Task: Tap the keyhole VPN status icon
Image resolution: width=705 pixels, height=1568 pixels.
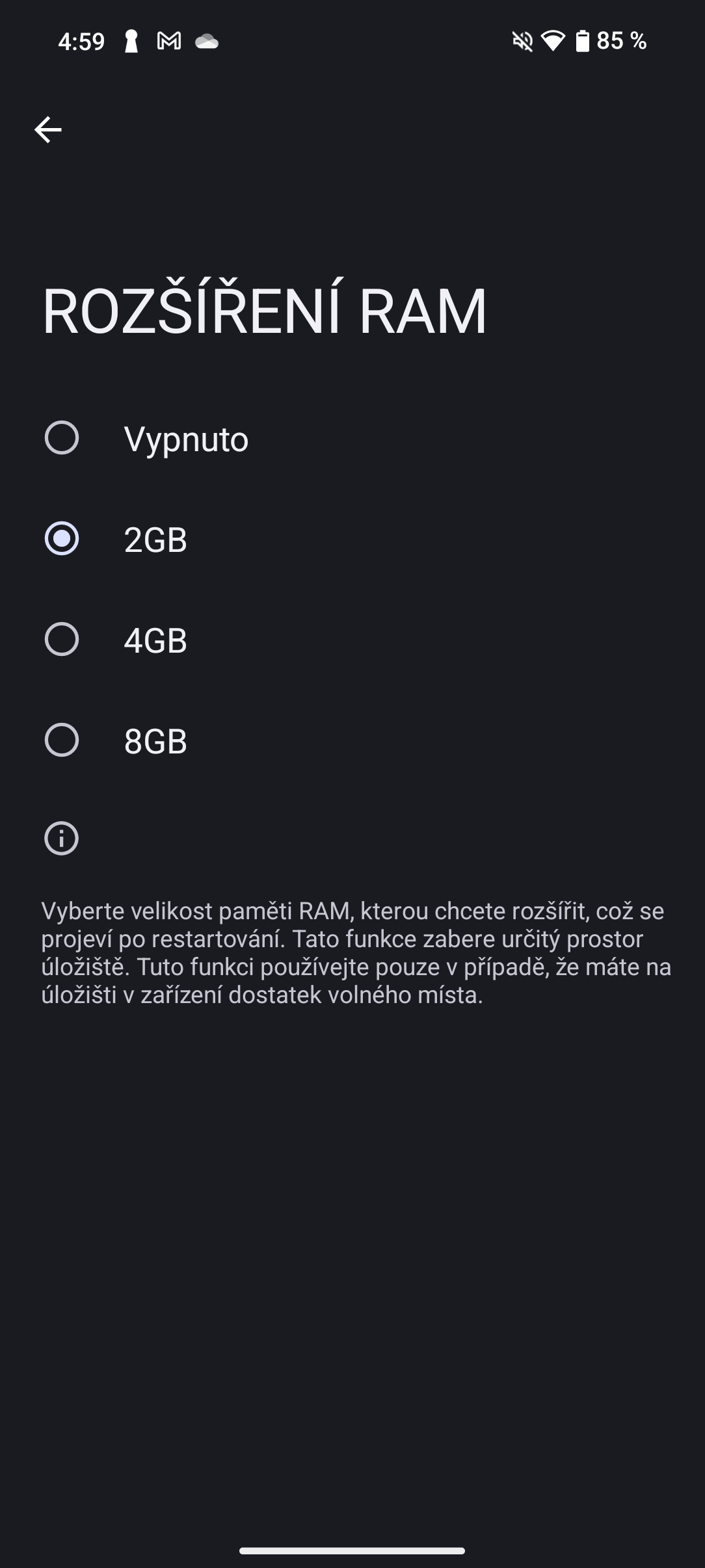Action: coord(131,42)
